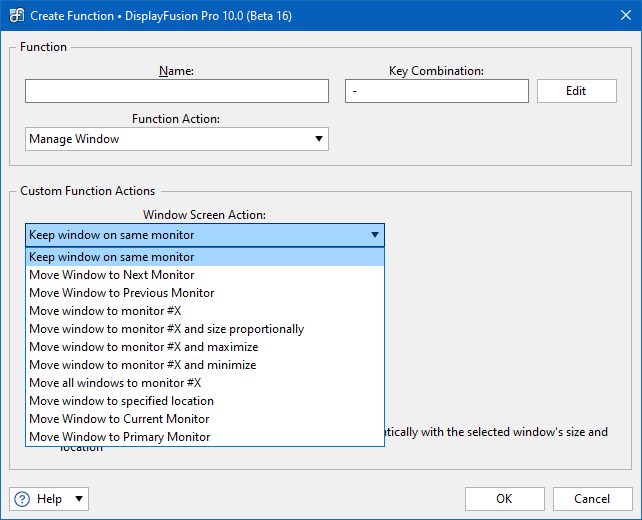Choose Move Window to Previous Monitor
The height and width of the screenshot is (520, 642).
205,293
